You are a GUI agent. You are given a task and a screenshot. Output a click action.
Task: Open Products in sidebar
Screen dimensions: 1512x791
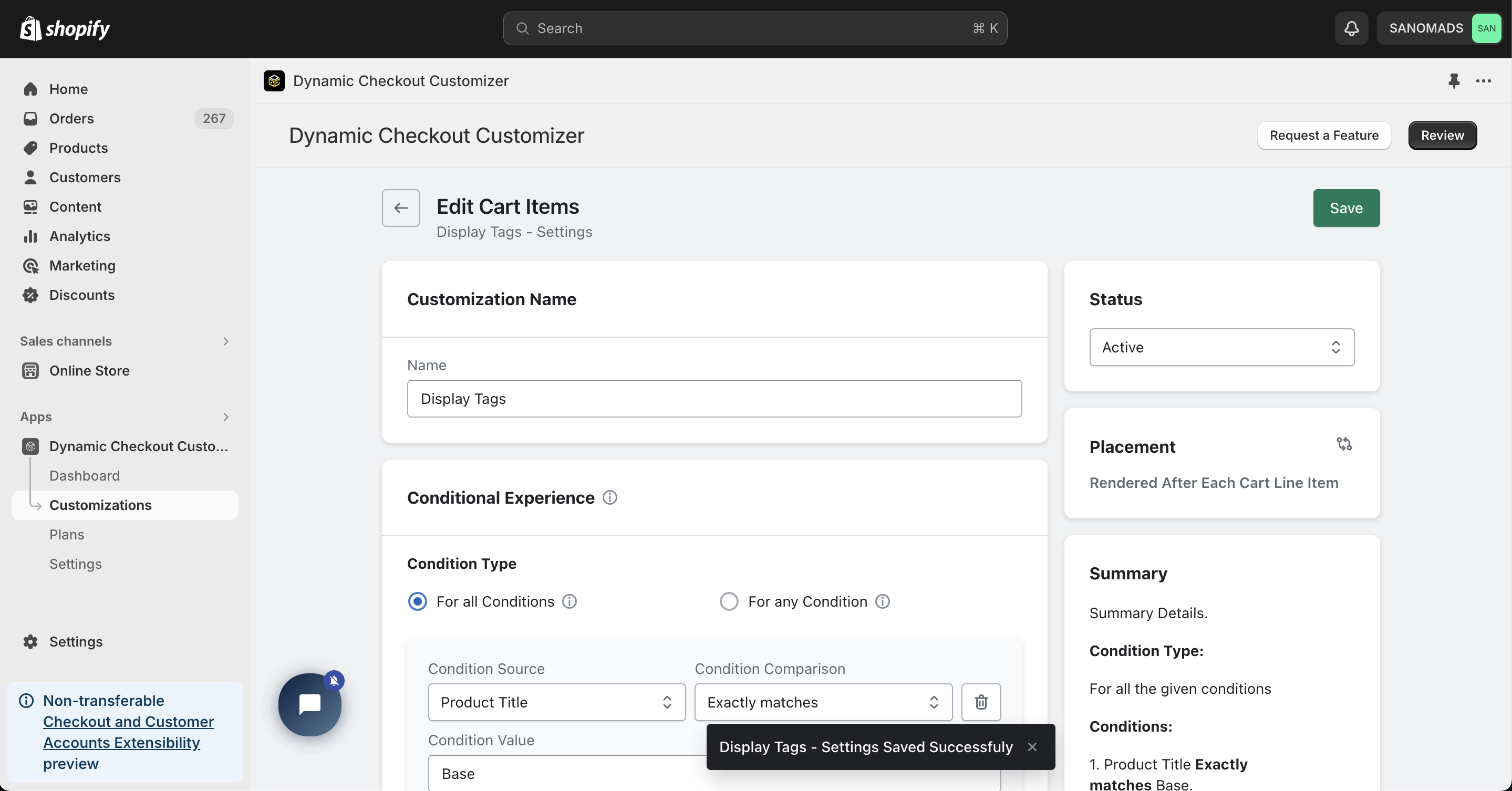pos(125,148)
